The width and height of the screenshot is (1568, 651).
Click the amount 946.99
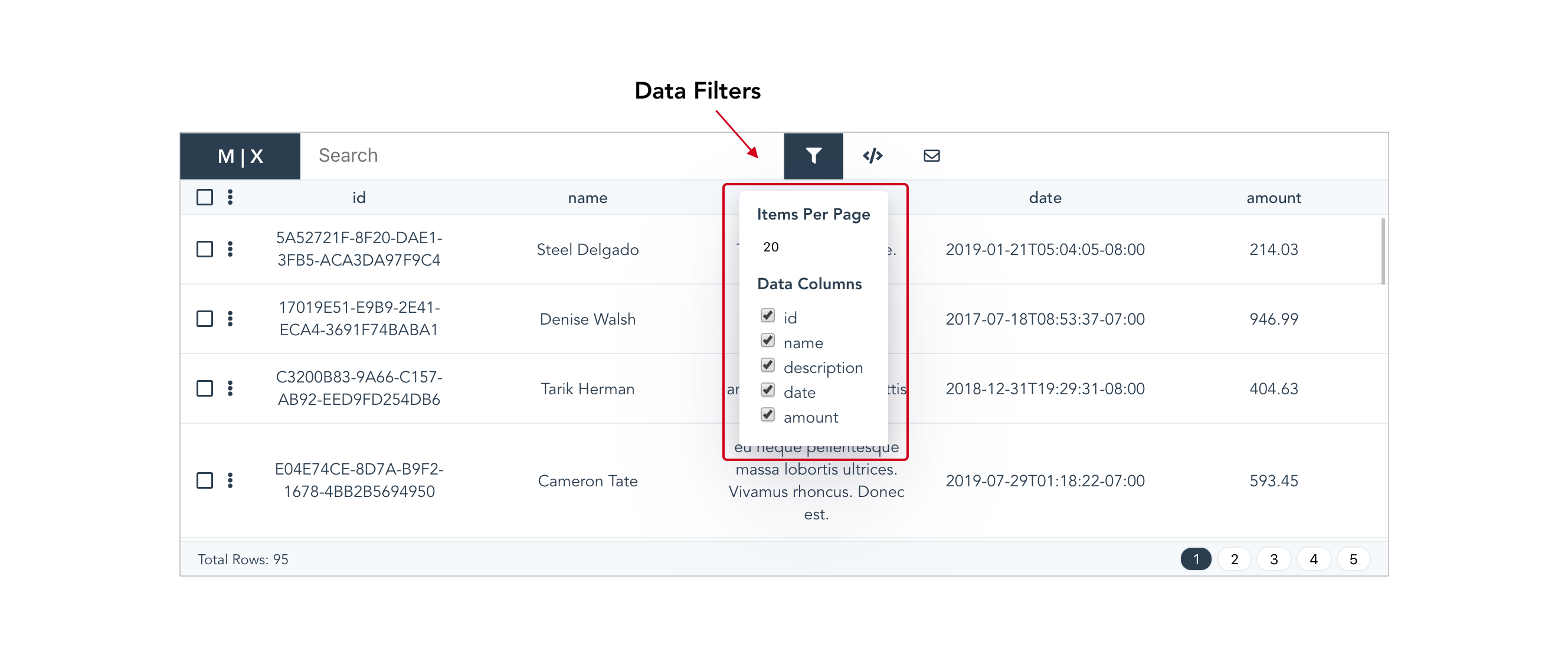click(x=1274, y=319)
